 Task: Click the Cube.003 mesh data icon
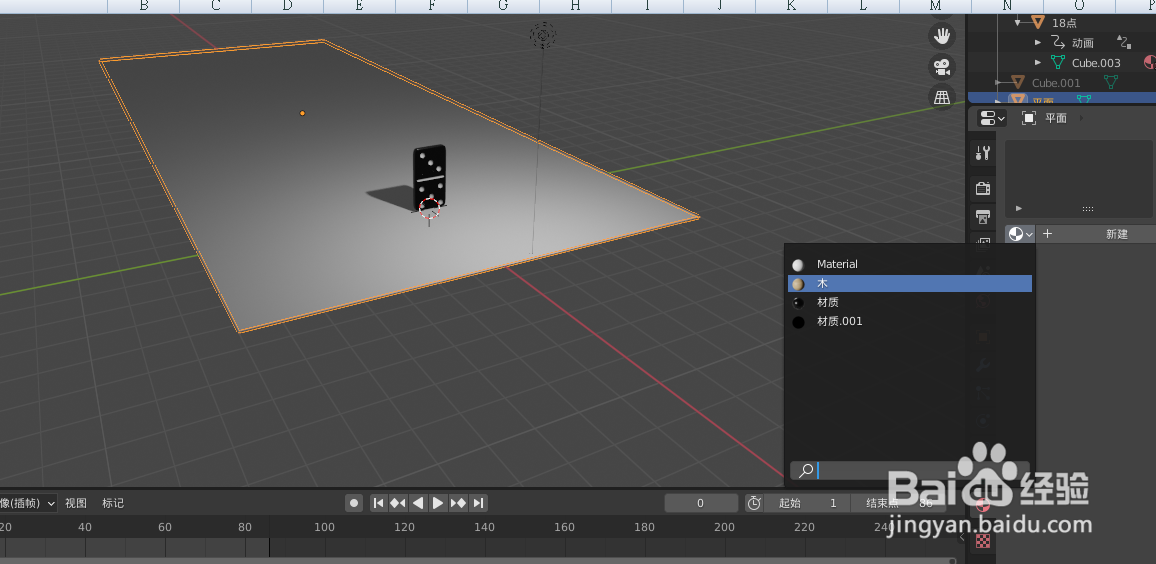(1058, 63)
